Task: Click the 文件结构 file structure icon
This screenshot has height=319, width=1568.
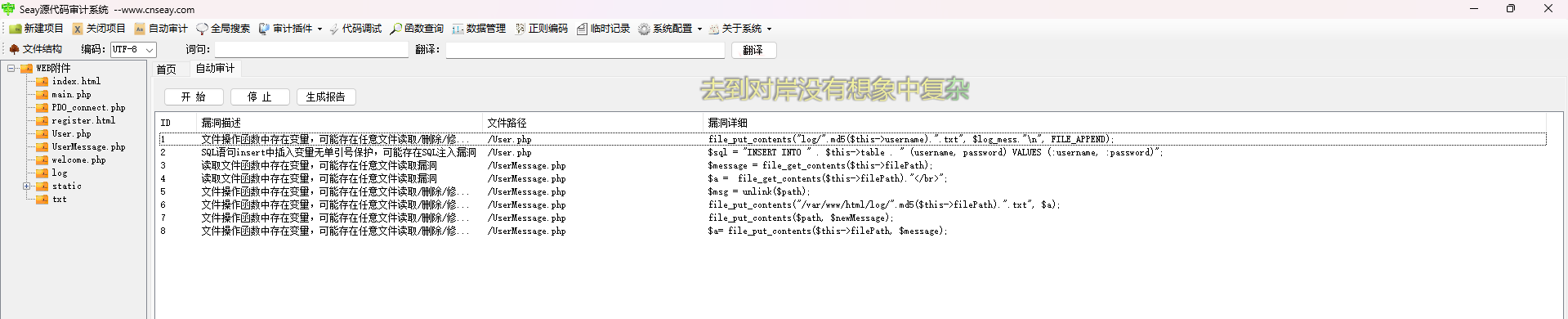Action: (x=14, y=49)
